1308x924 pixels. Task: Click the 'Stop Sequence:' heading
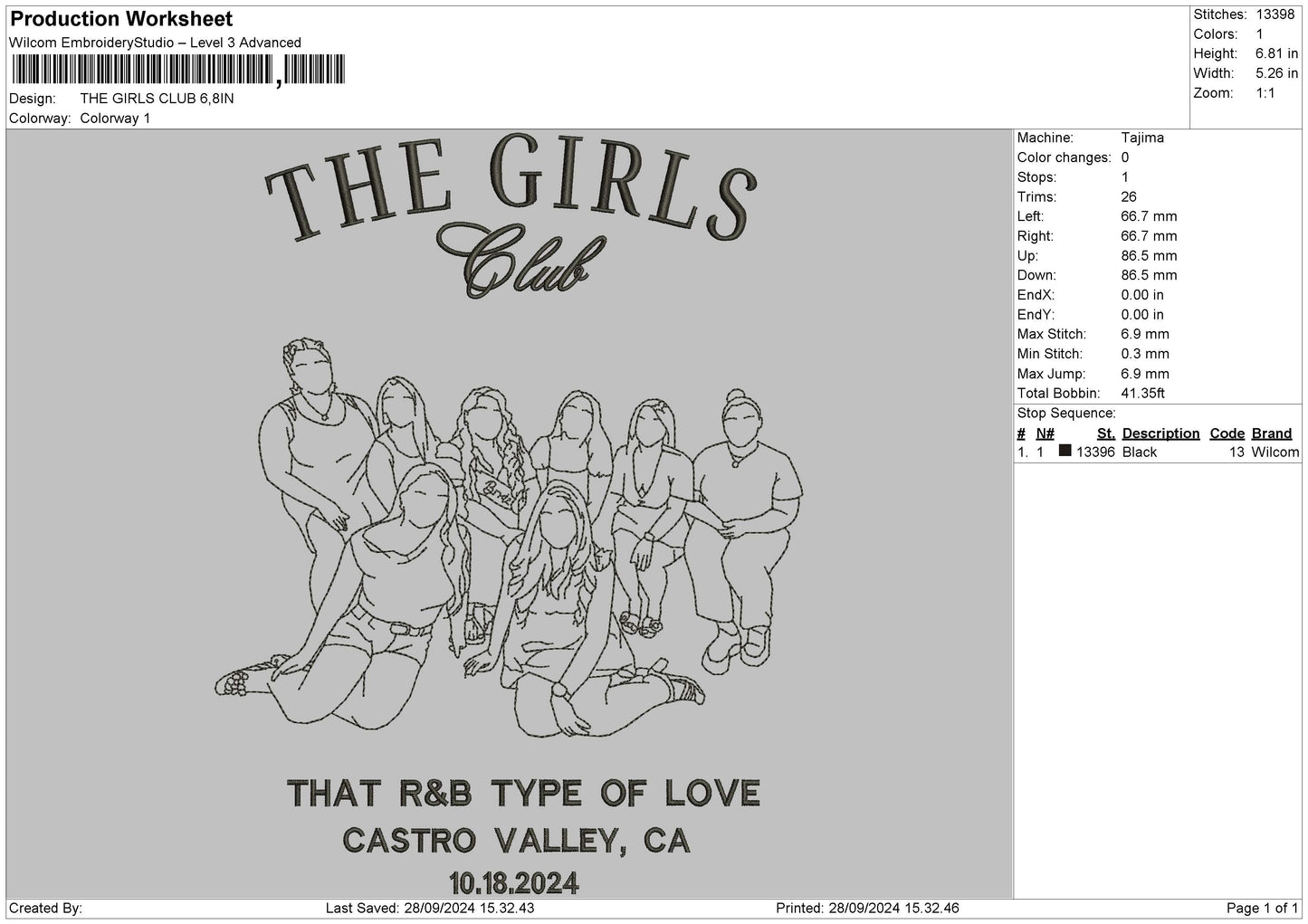(1066, 414)
